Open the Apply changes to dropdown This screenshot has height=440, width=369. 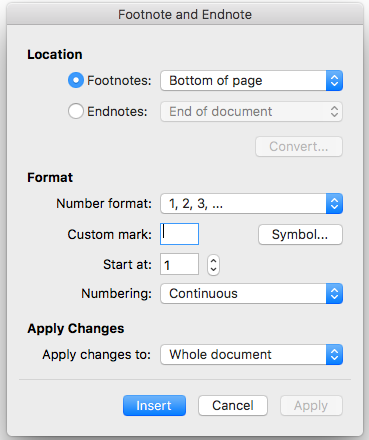251,354
